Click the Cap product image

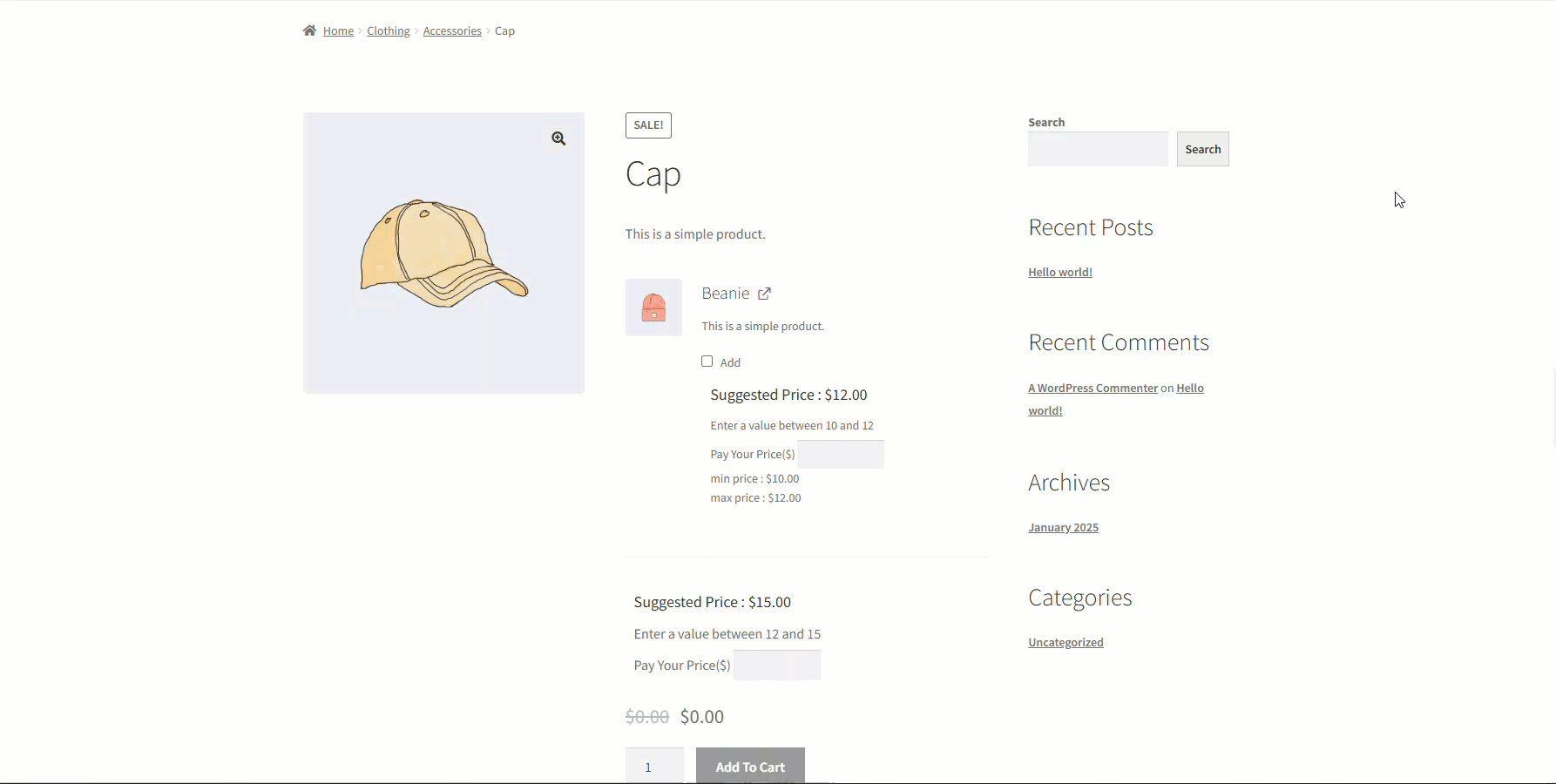pos(443,253)
